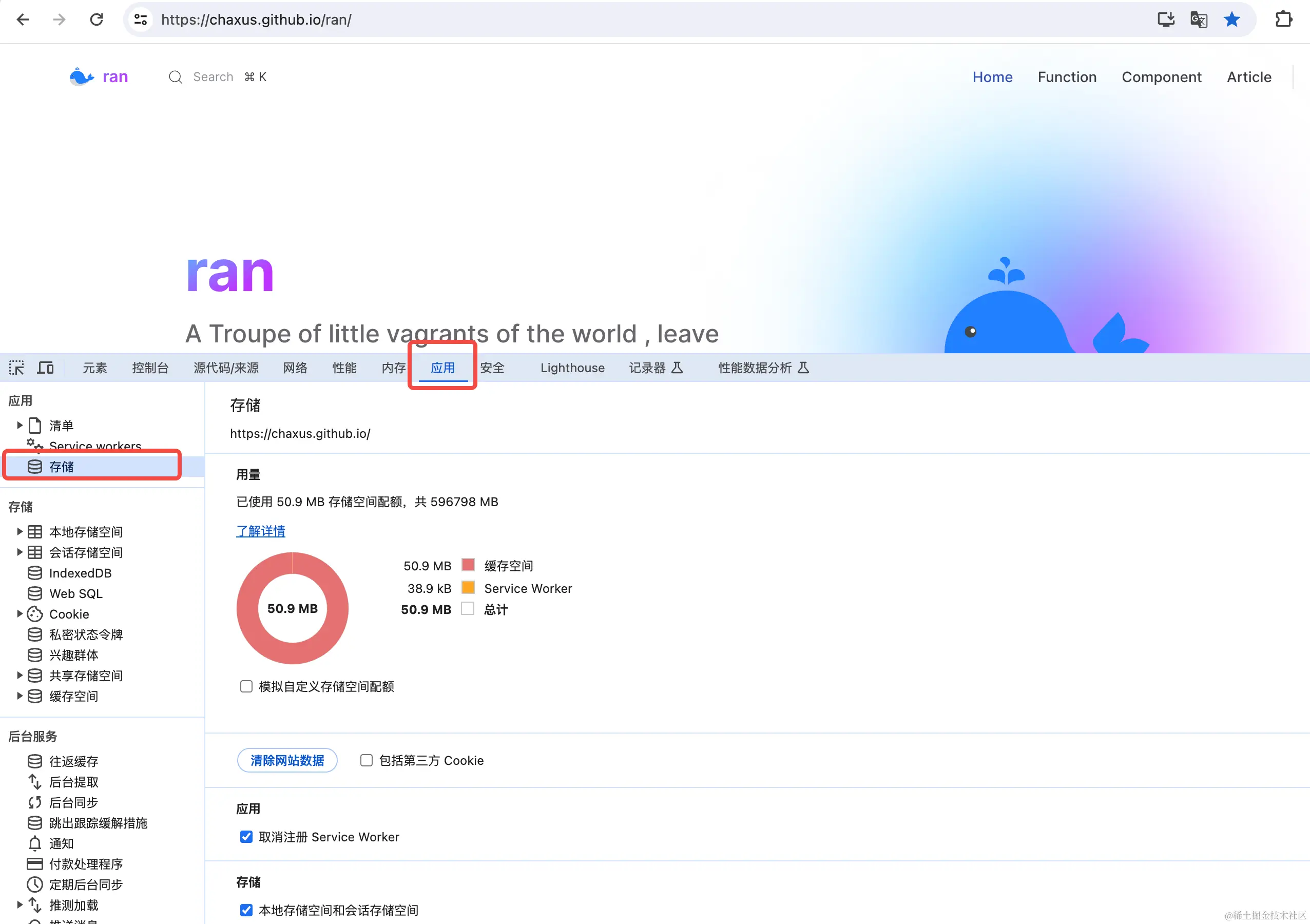Switch to the Lighthouse tab
Viewport: 1310px width, 924px height.
(572, 368)
